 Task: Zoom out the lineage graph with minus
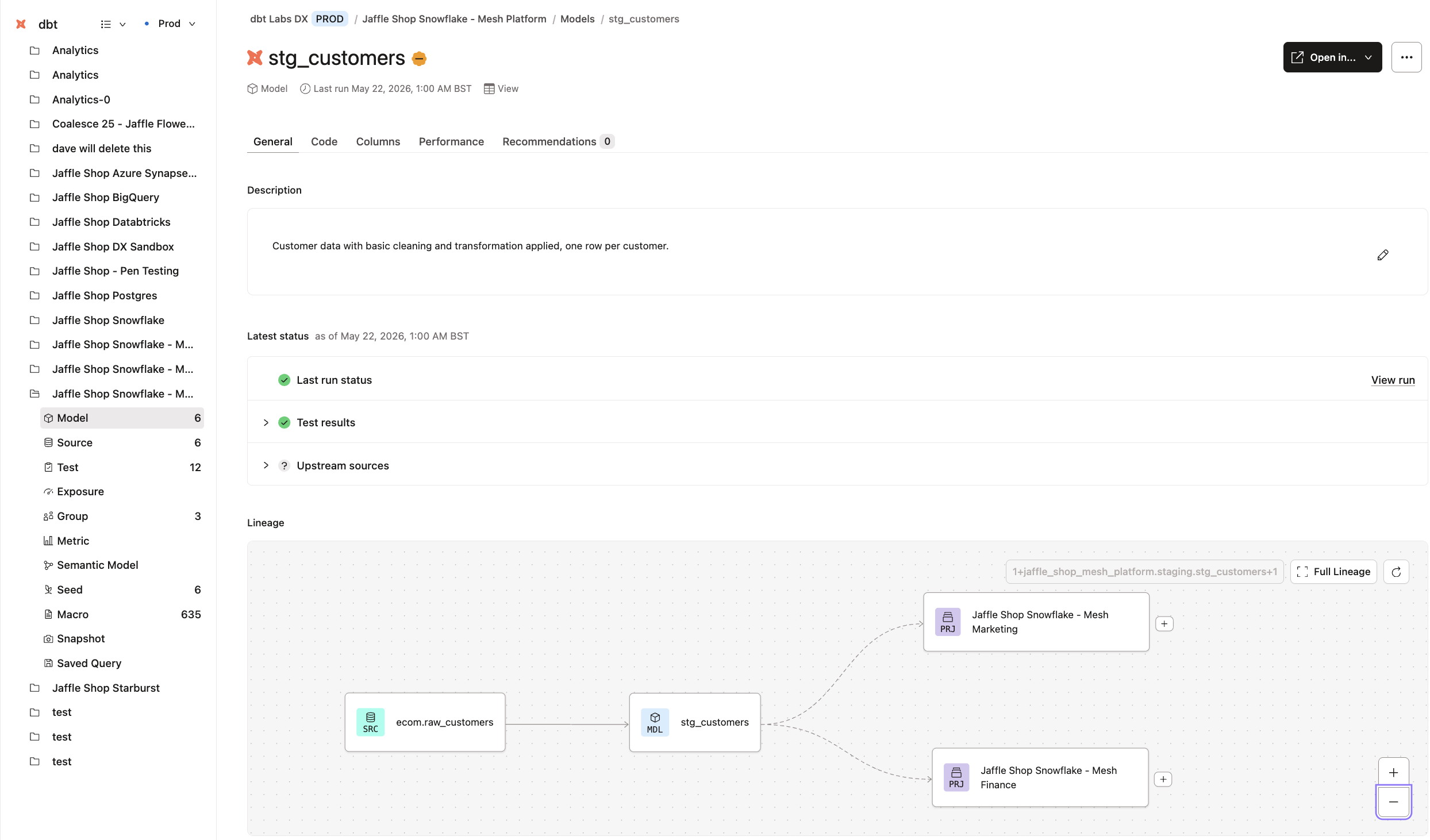tap(1393, 802)
